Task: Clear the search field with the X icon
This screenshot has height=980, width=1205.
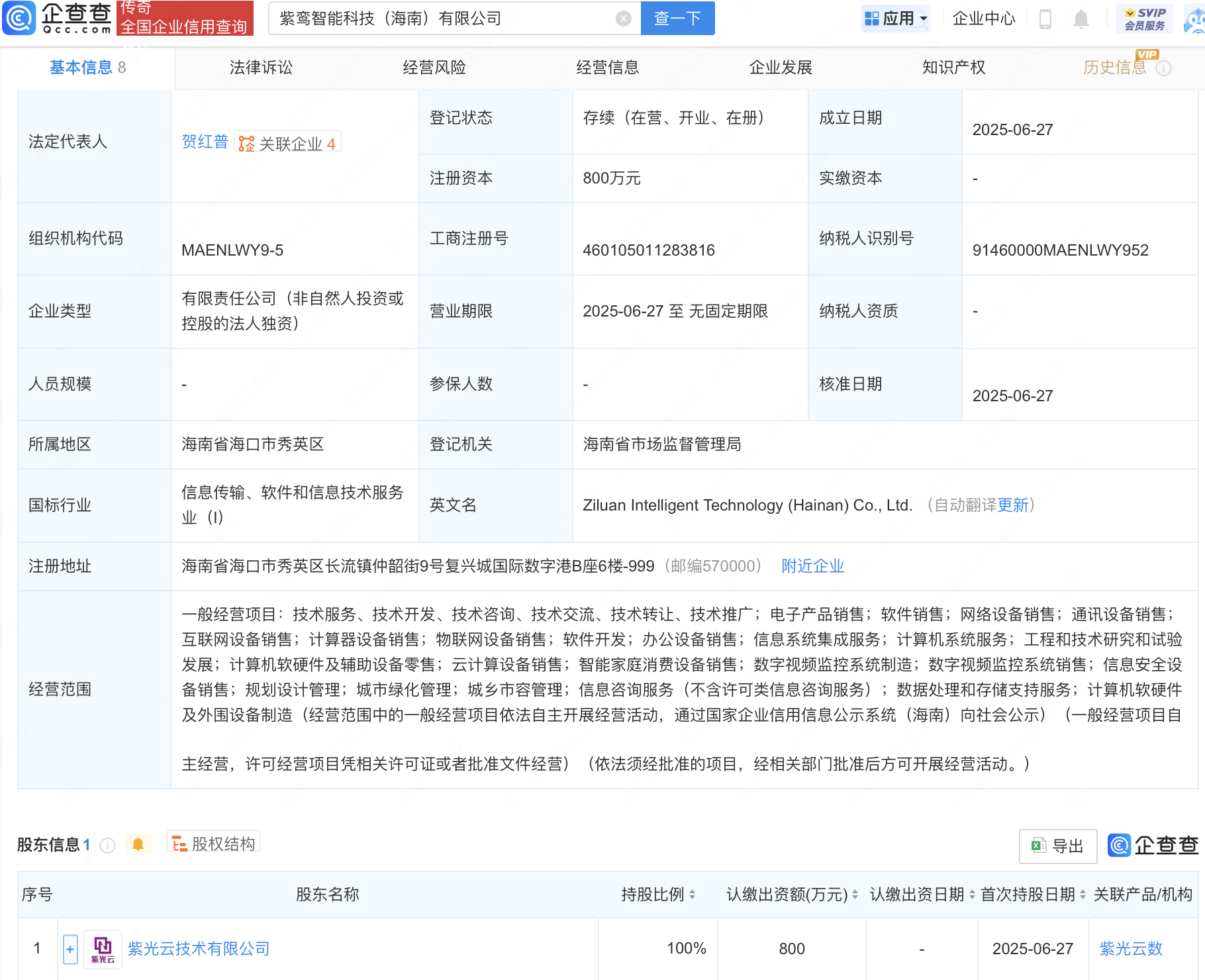Action: (623, 19)
